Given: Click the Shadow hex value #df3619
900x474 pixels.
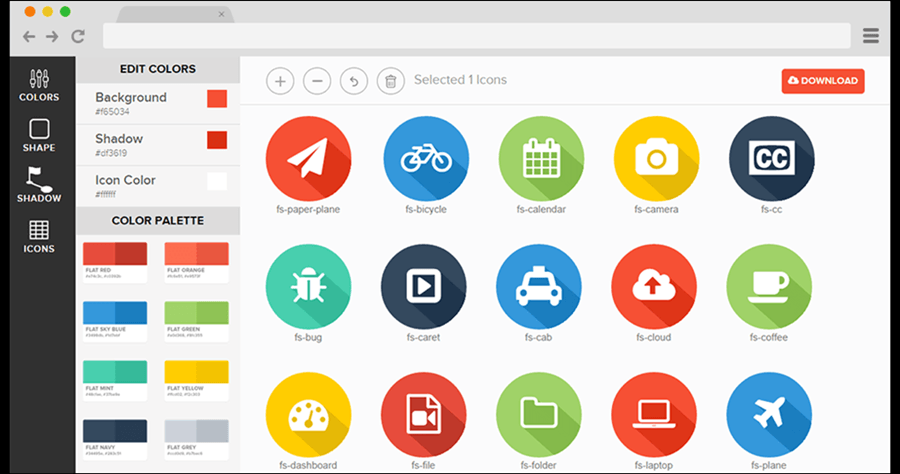Looking at the screenshot, I should [x=111, y=153].
